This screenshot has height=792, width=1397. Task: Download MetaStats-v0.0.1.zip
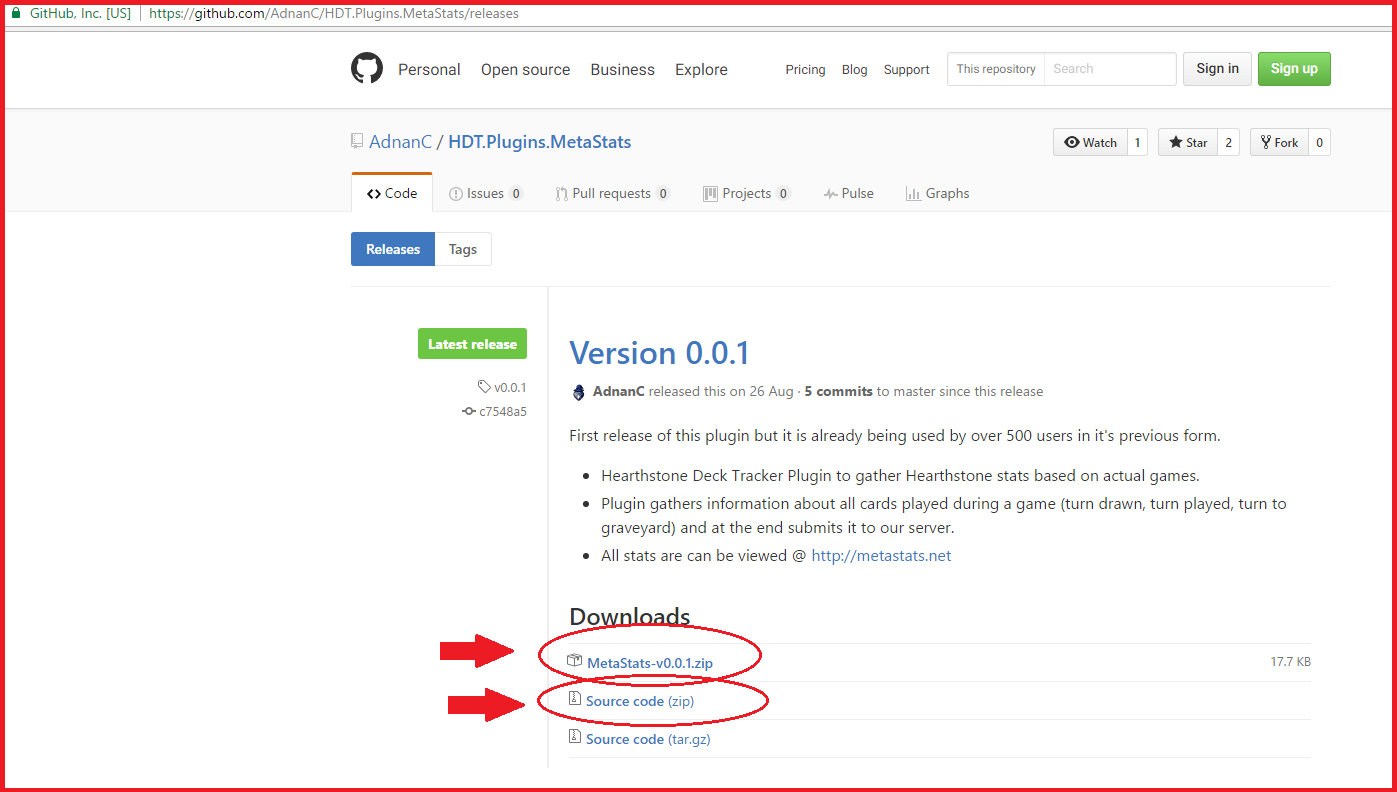650,663
